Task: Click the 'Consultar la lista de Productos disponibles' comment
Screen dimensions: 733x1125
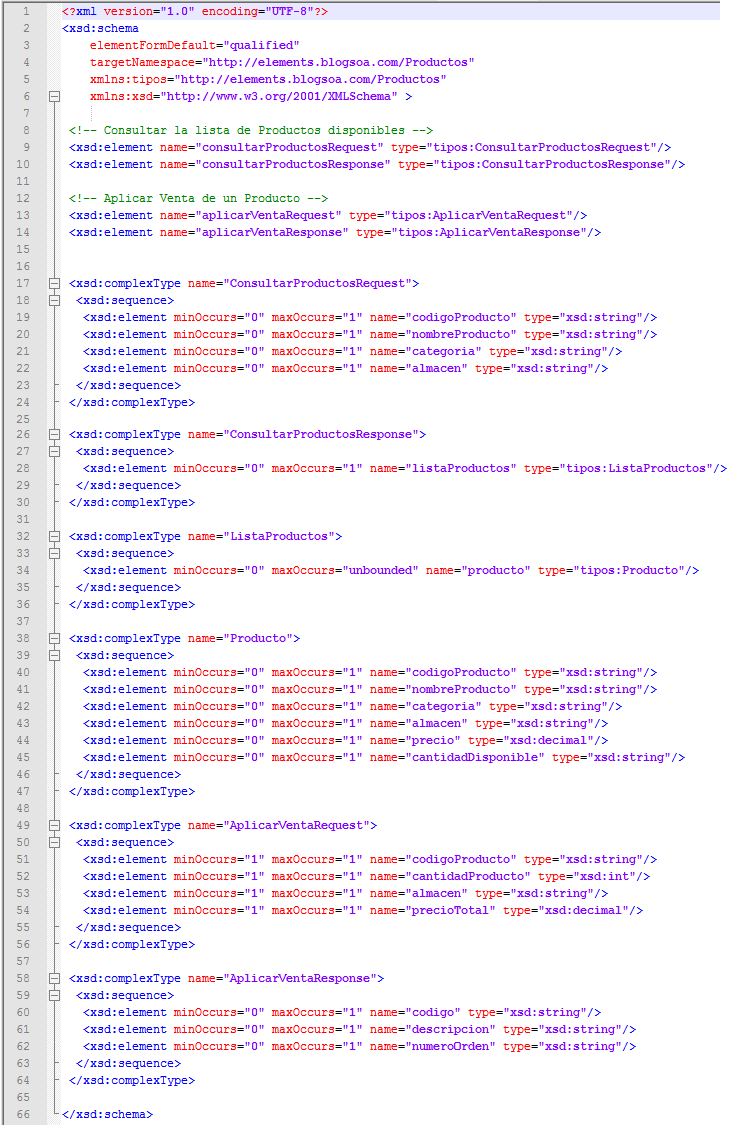Action: [251, 131]
